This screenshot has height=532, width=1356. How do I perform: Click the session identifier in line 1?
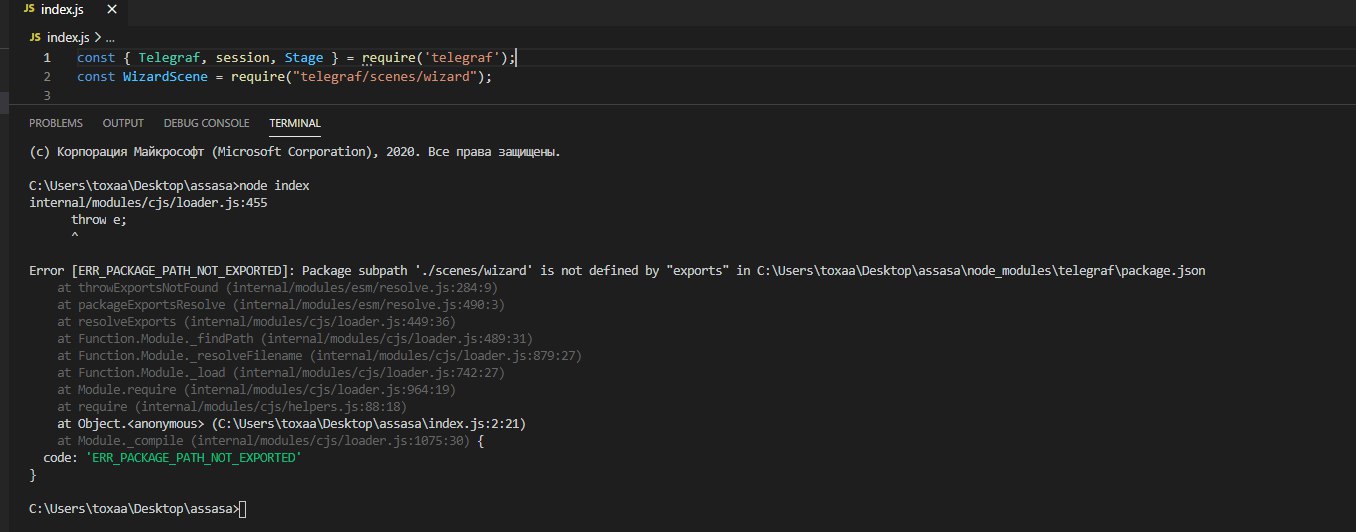[242, 58]
